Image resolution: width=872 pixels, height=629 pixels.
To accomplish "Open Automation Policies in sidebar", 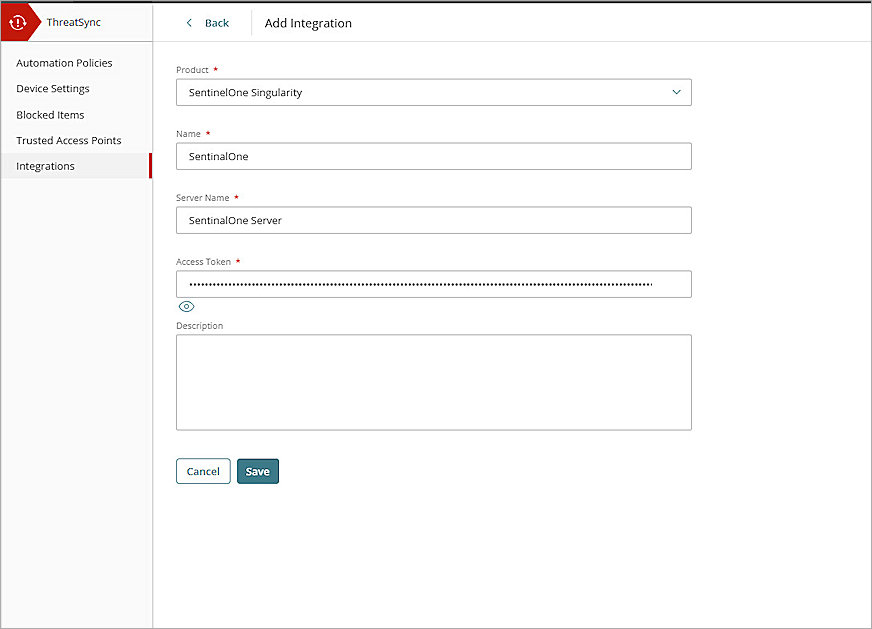I will coord(64,63).
